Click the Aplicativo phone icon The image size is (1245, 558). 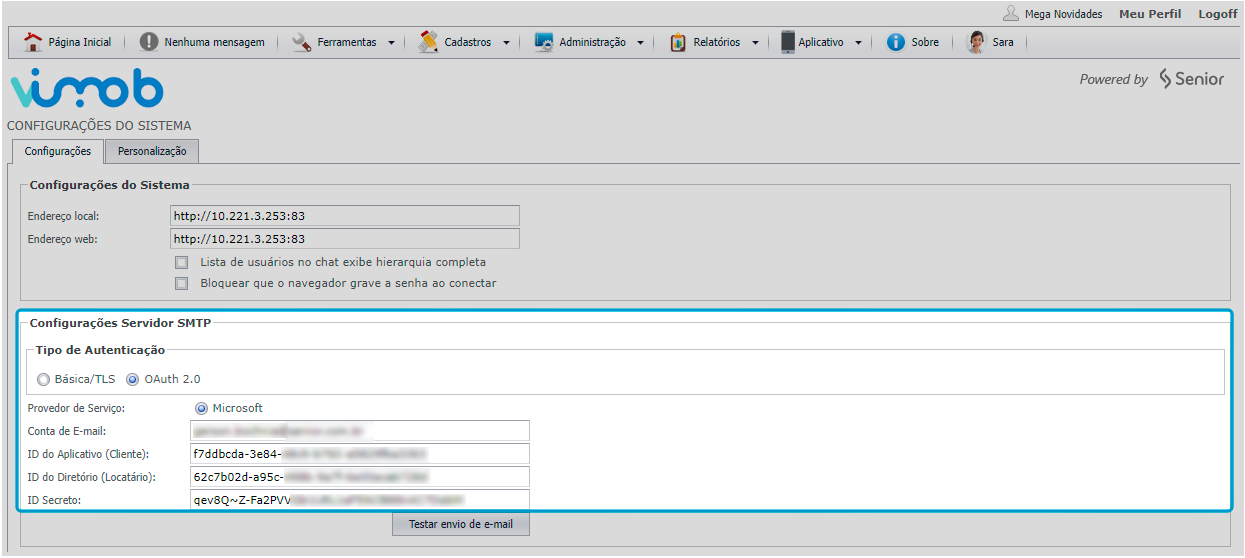click(x=788, y=42)
